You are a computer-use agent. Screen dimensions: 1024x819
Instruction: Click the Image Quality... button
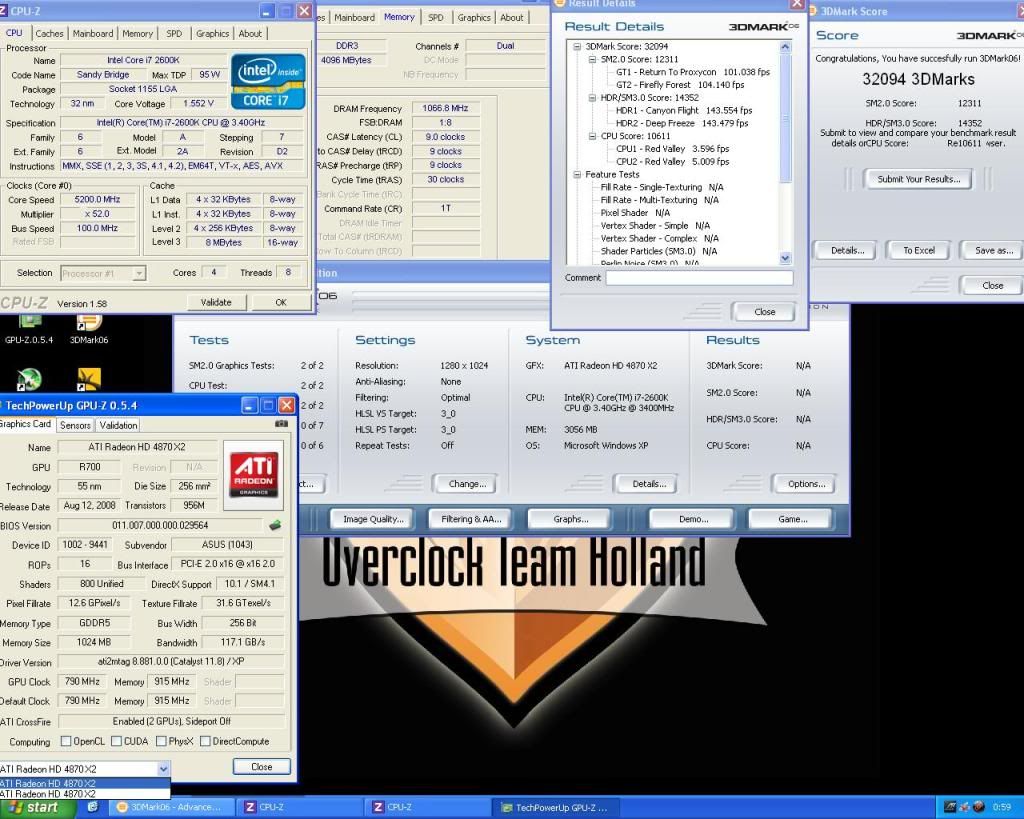click(373, 519)
